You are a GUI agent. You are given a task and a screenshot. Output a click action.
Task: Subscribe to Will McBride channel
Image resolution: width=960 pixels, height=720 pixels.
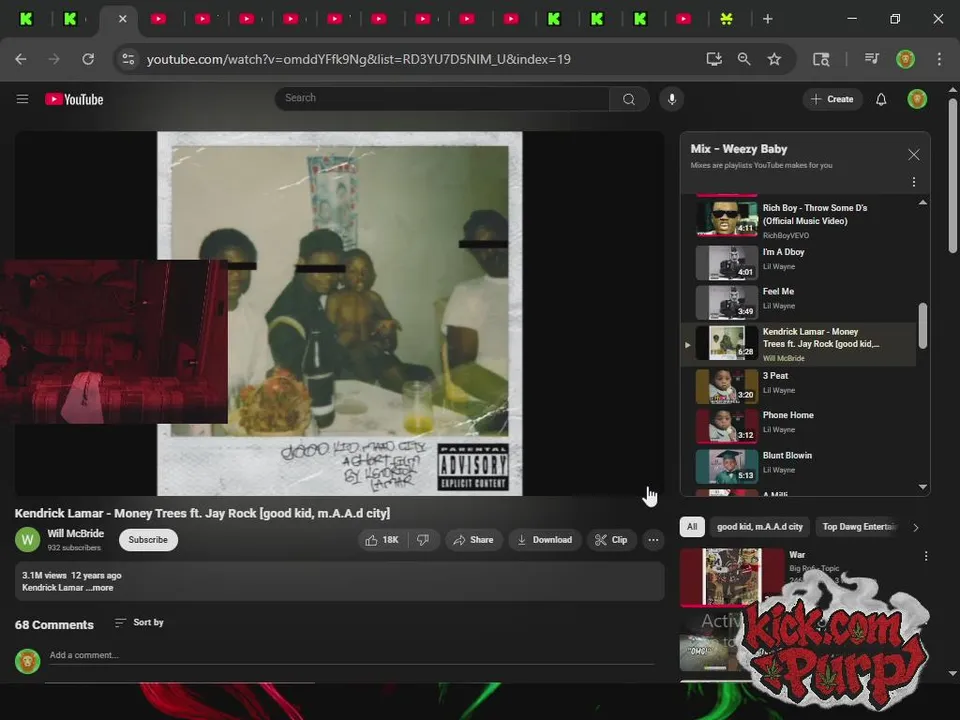148,540
